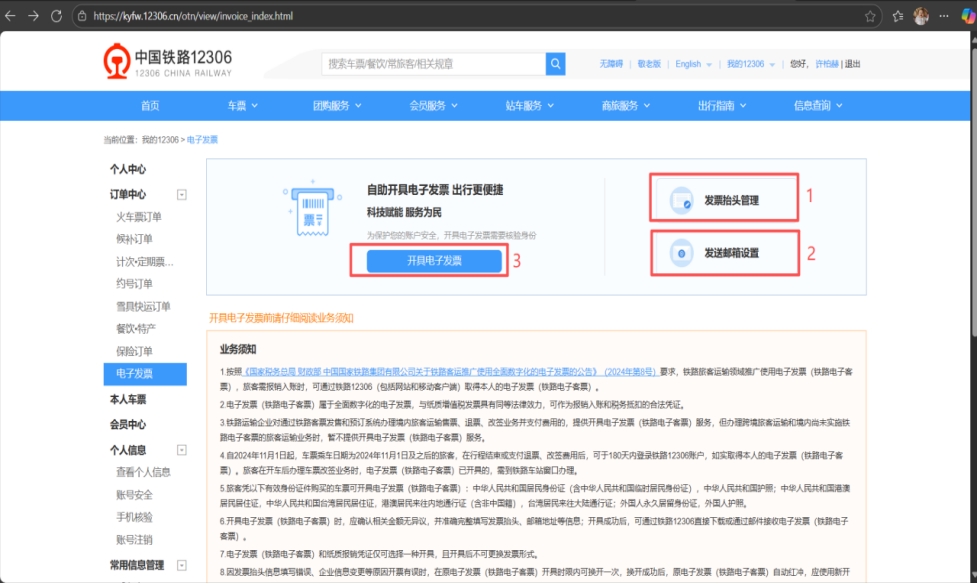This screenshot has height=584, width=977.
Task: Click the orange 开具电子发票前请仔细阅读业务须知 text
Action: click(281, 318)
